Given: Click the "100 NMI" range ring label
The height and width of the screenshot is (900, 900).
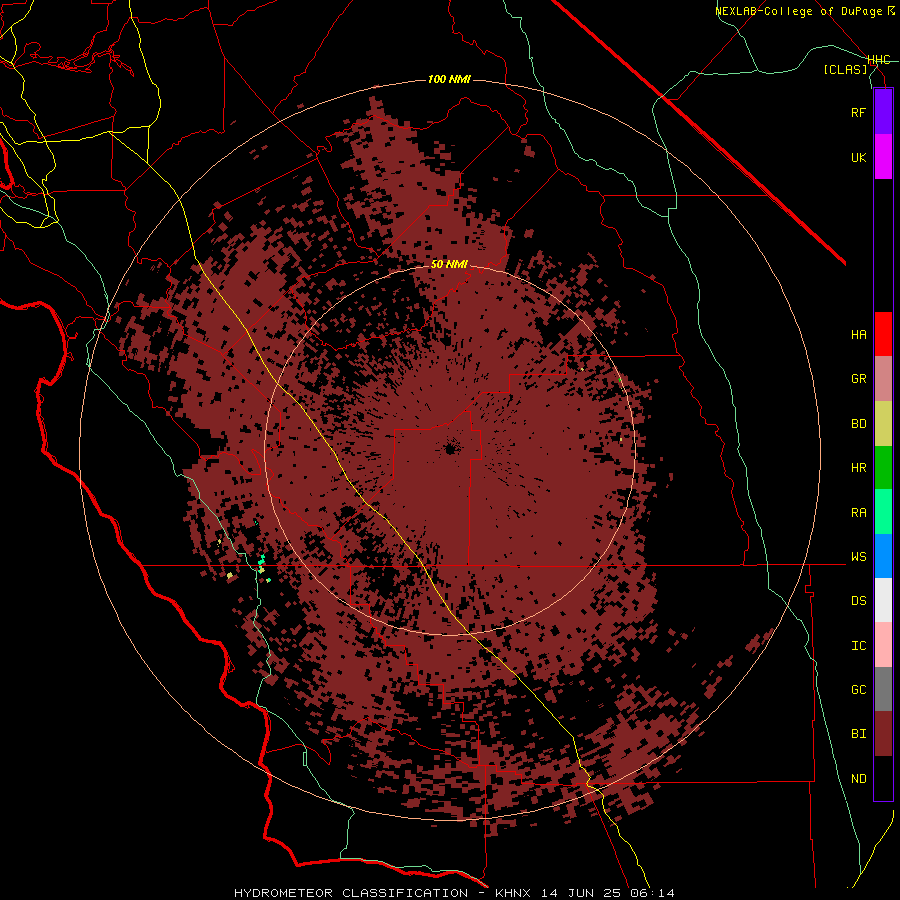Looking at the screenshot, I should (449, 79).
